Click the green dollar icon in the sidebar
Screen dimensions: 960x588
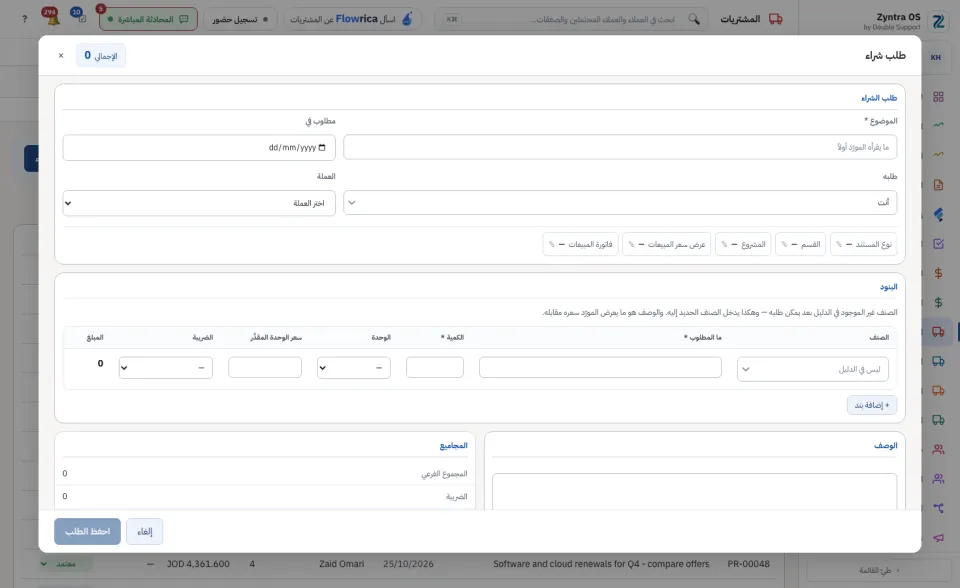pyautogui.click(x=938, y=303)
